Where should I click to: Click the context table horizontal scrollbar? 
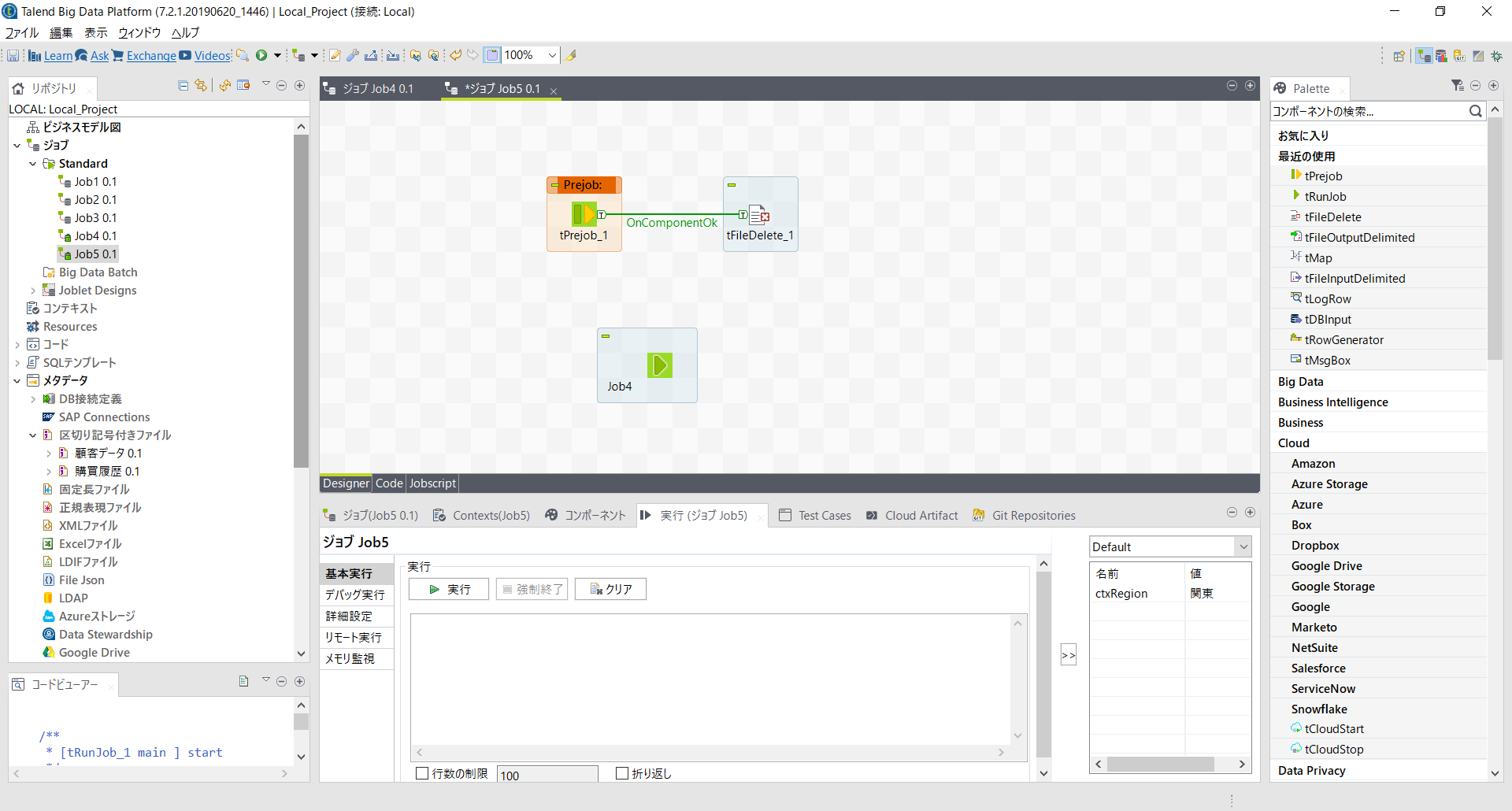pos(1160,764)
